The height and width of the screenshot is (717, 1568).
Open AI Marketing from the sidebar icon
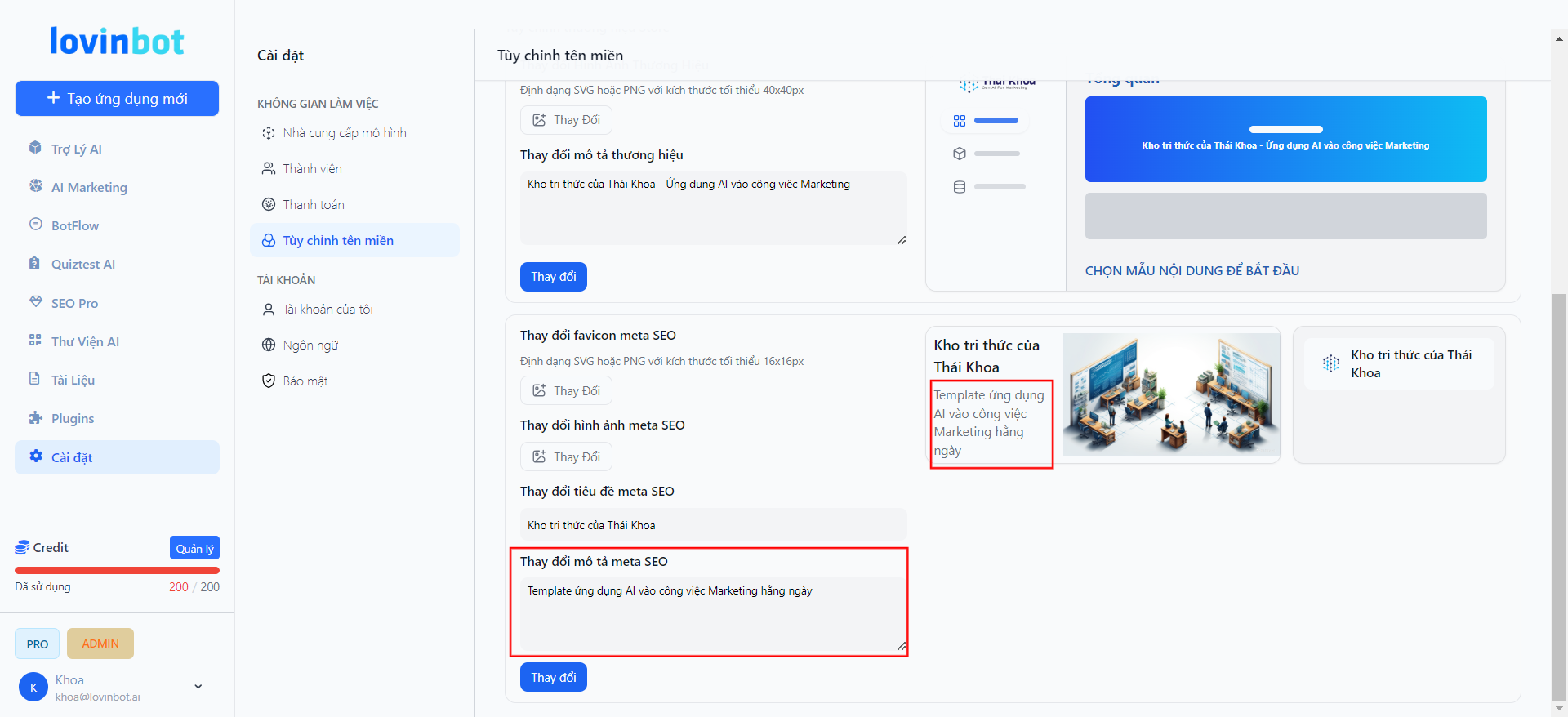click(35, 186)
